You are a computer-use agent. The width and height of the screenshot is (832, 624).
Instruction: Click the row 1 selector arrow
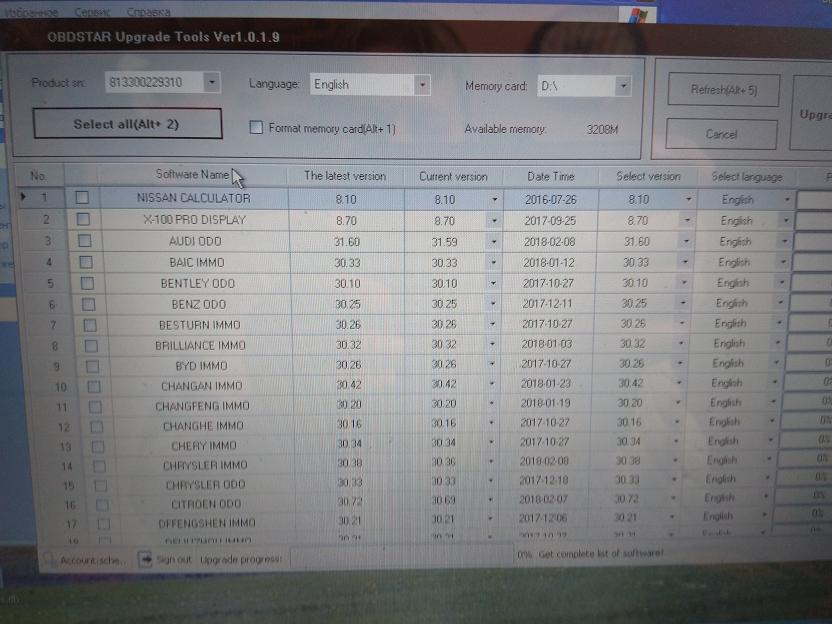[23, 196]
